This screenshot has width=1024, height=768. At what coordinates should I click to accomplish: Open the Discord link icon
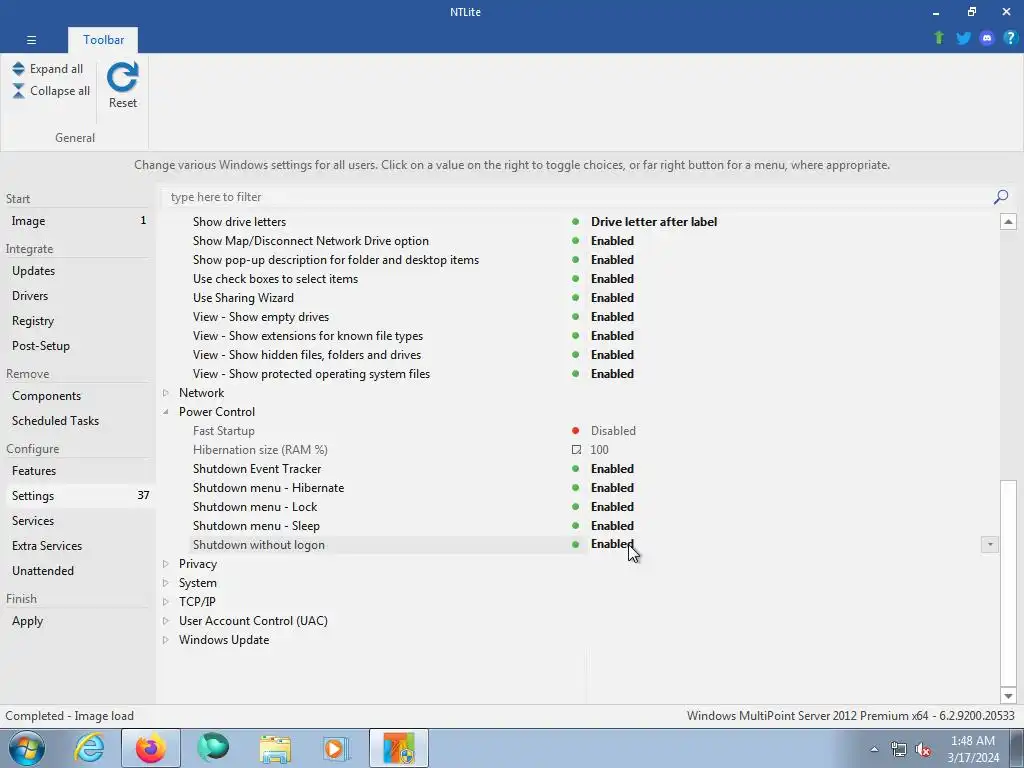(987, 38)
